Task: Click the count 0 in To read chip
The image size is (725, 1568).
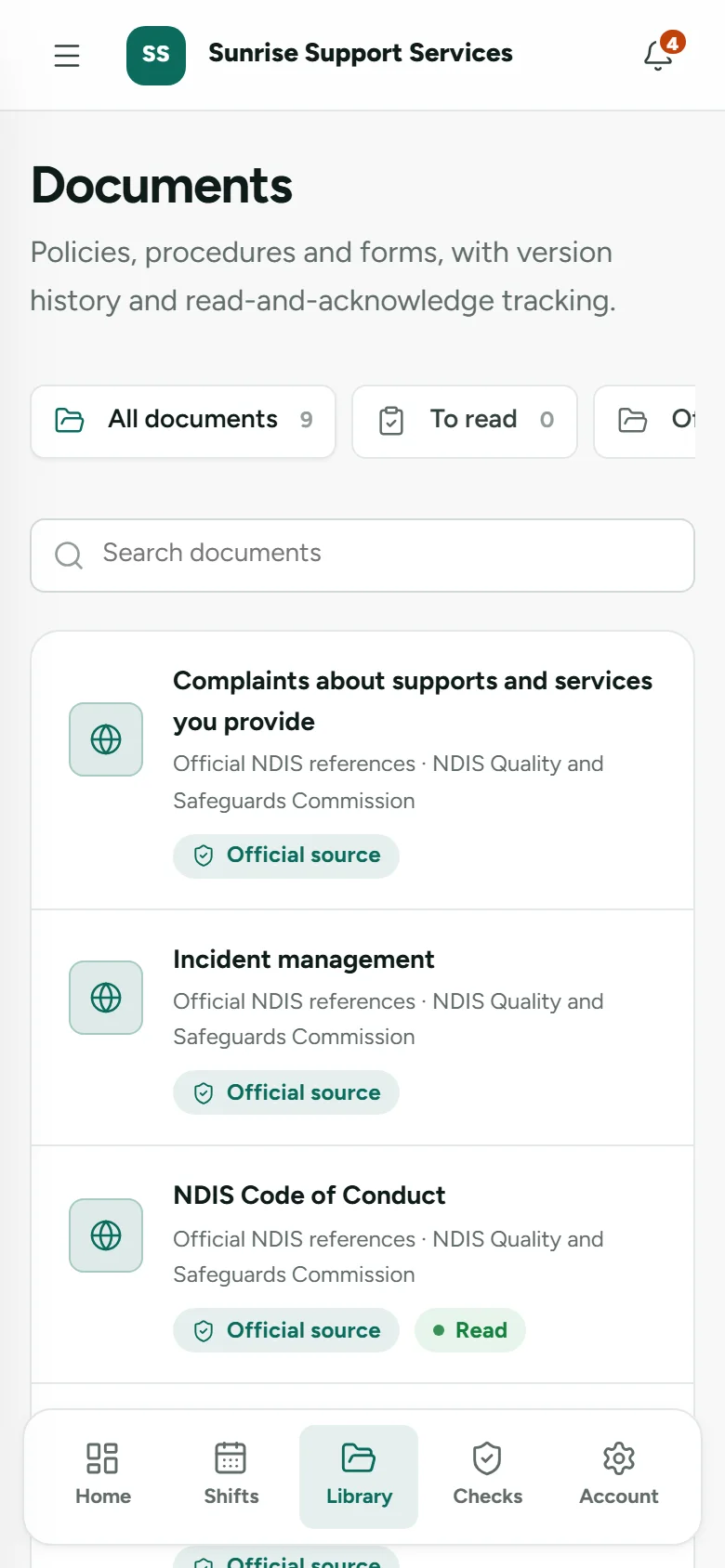Action: coord(547,421)
